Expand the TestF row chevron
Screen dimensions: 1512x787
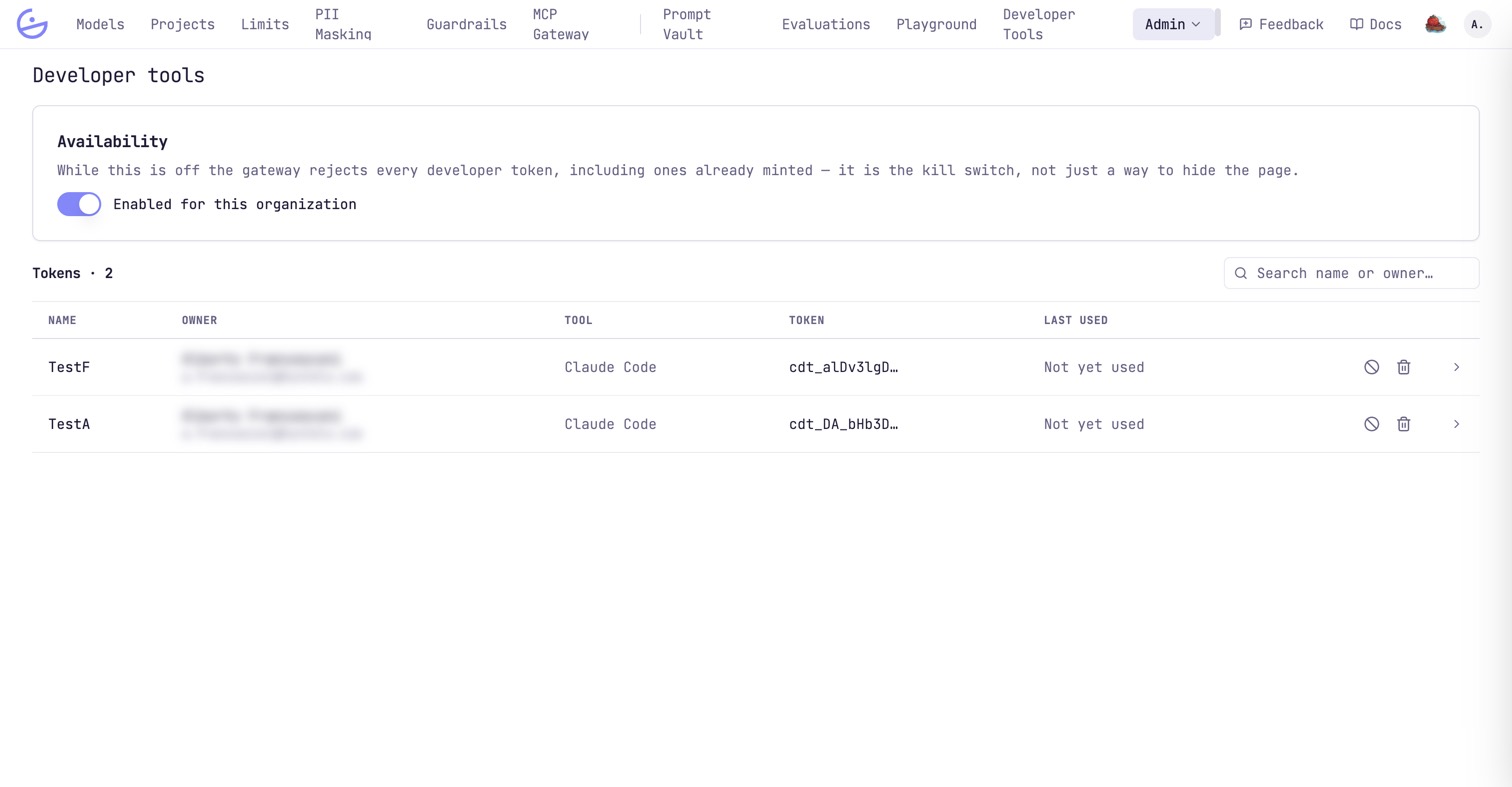(1456, 367)
